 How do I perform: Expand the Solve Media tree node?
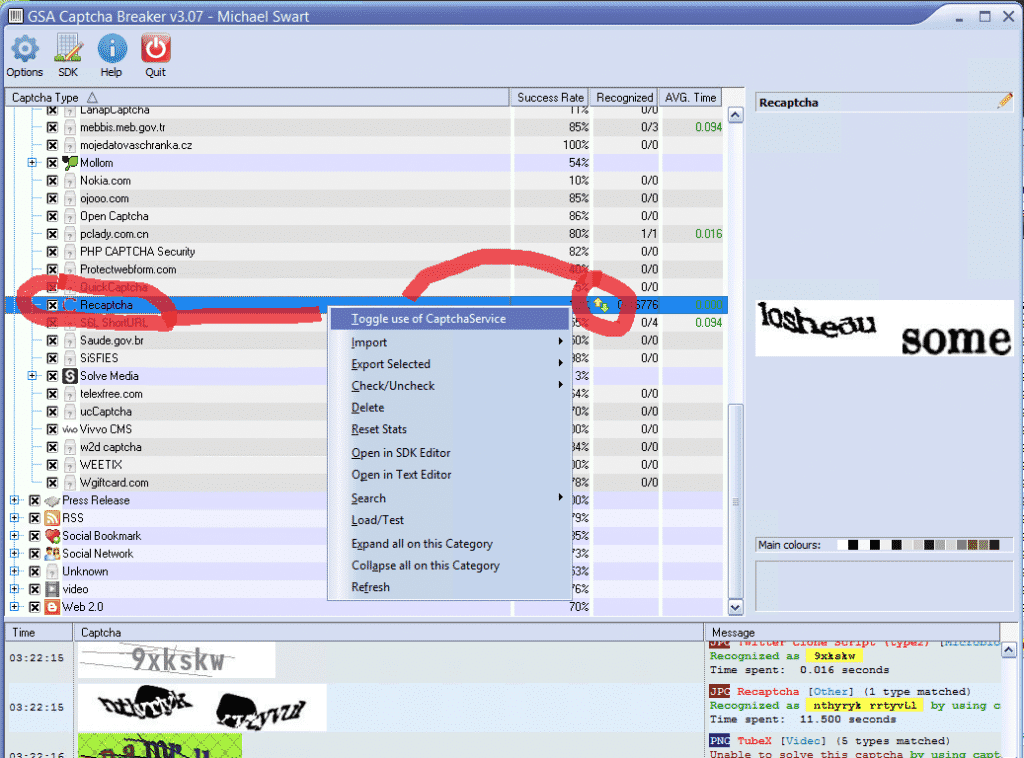32,376
